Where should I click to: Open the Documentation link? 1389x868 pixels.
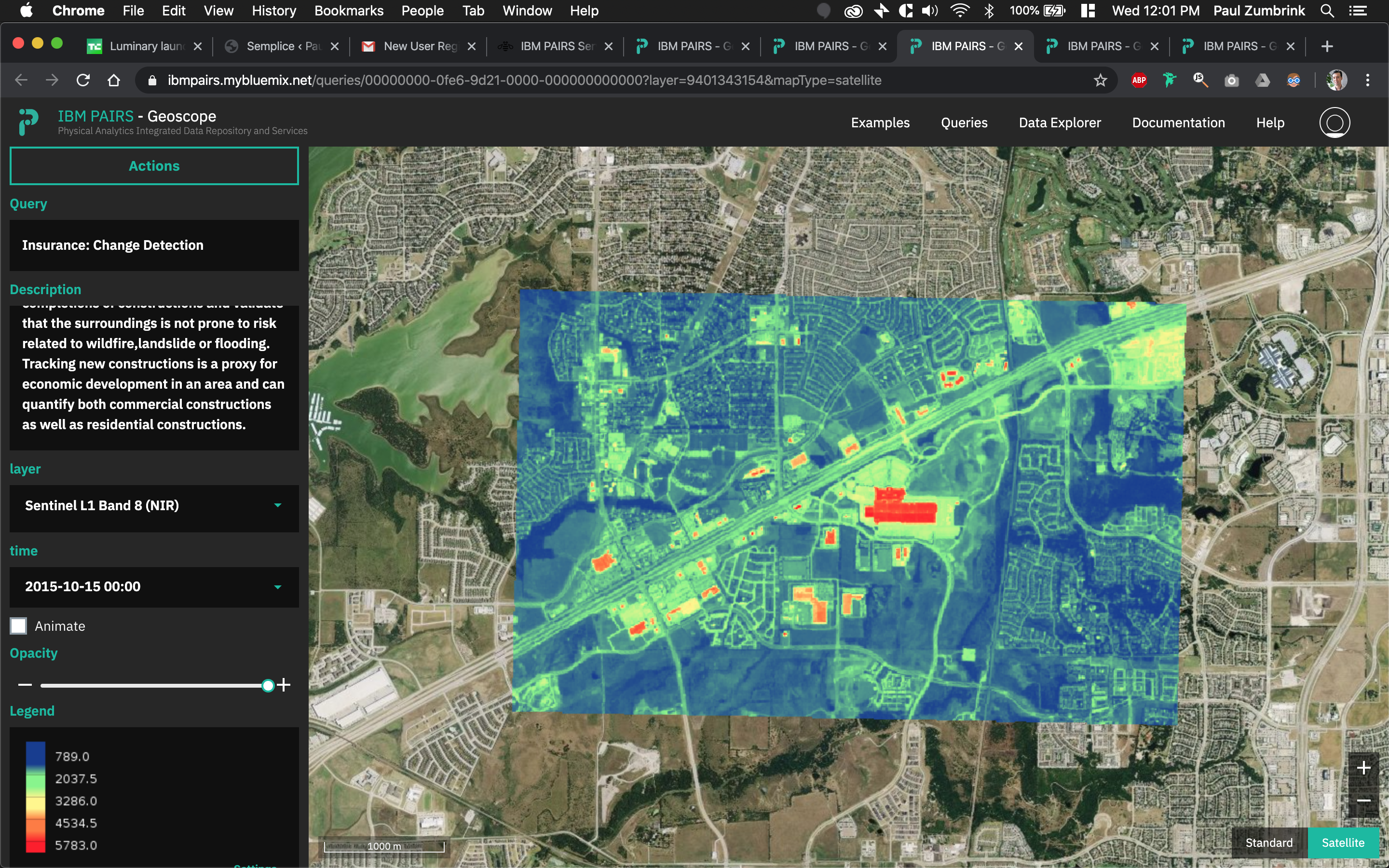(x=1178, y=122)
